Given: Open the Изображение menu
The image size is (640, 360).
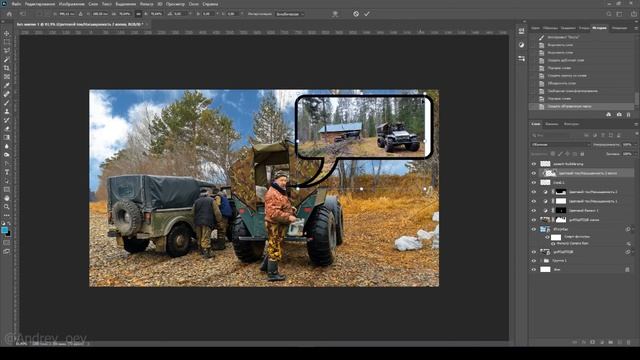Looking at the screenshot, I should point(71,4).
